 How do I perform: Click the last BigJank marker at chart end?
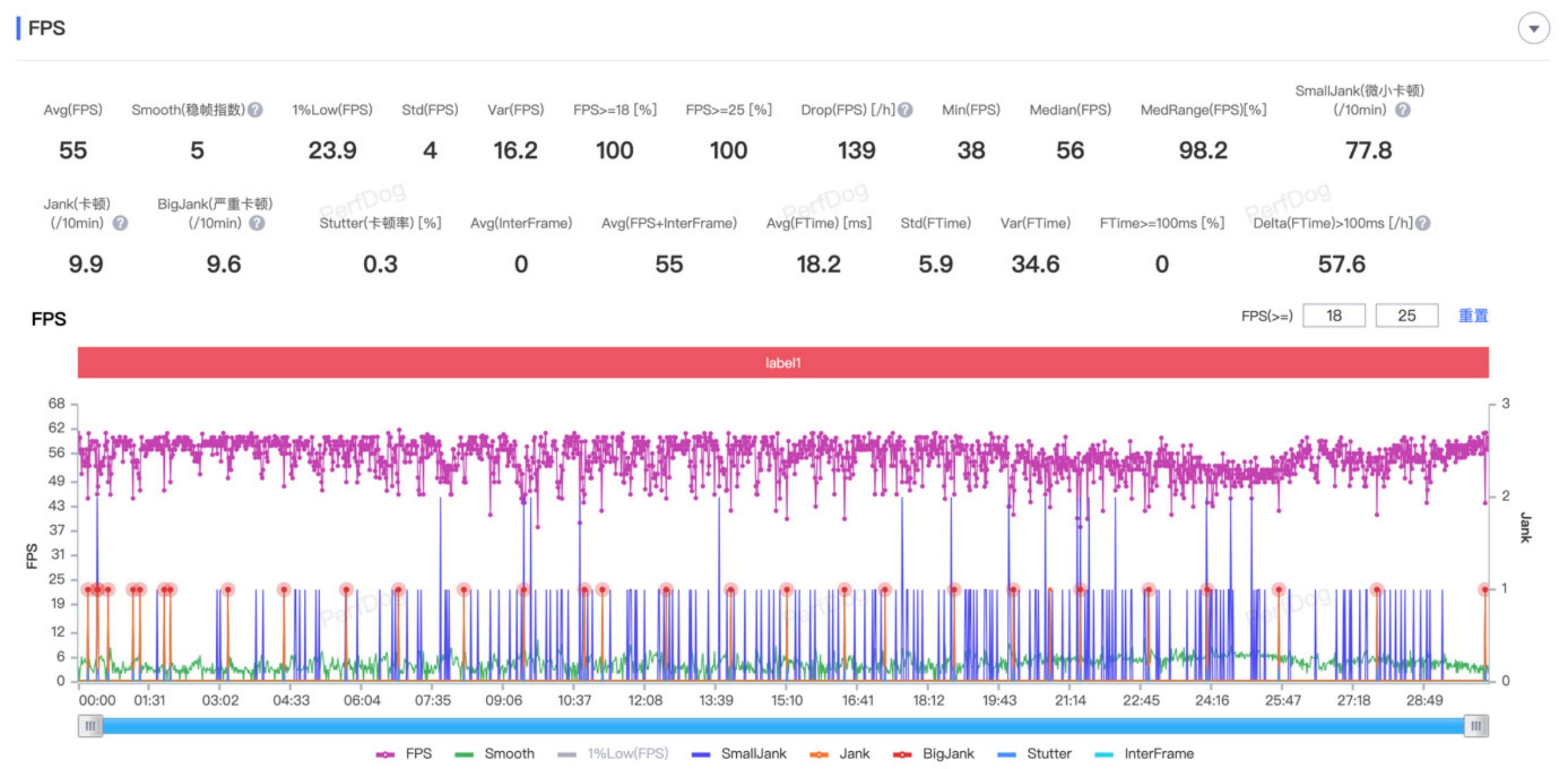pos(1485,589)
